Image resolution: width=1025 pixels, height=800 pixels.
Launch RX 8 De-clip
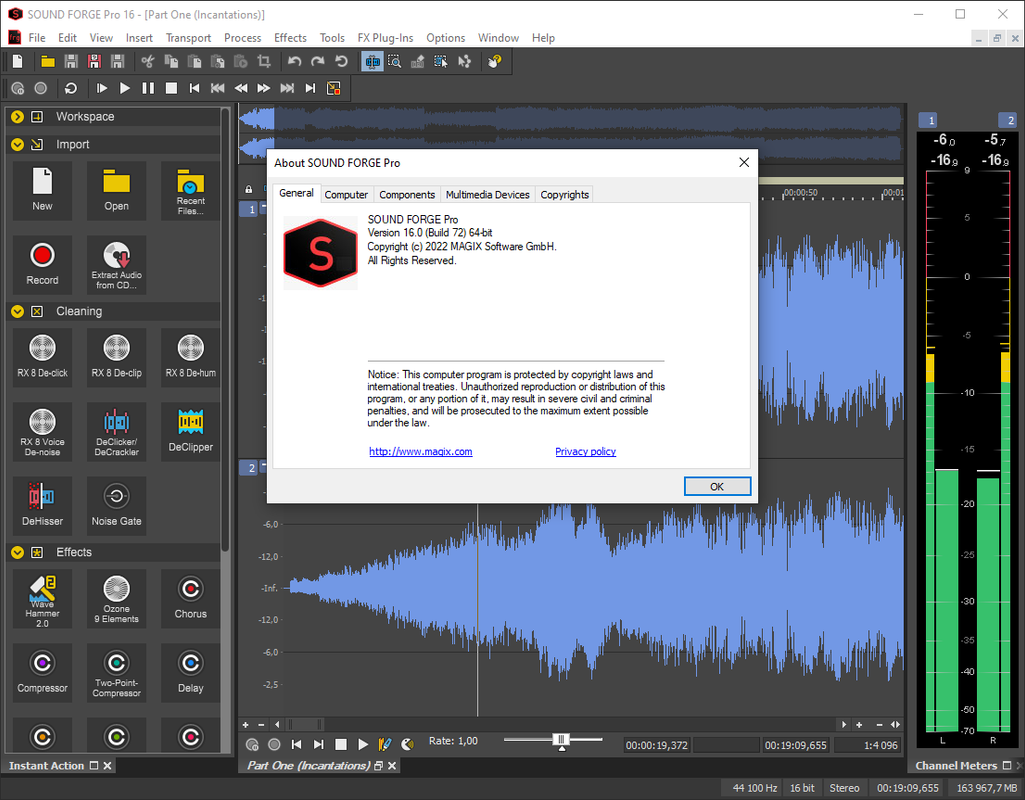(116, 357)
